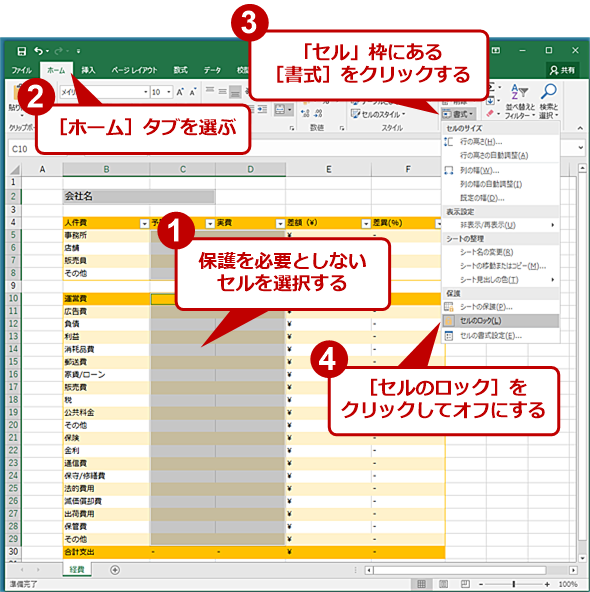Open number format dialog launcher
This screenshot has height=592, width=590.
342,128
